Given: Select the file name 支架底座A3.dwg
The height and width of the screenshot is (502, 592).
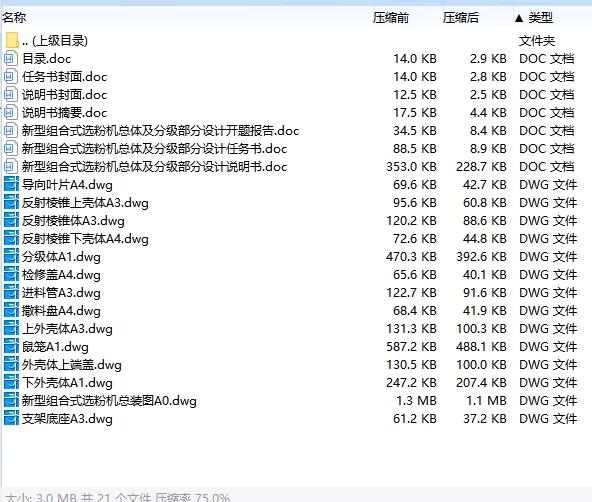Looking at the screenshot, I should click(x=67, y=419).
